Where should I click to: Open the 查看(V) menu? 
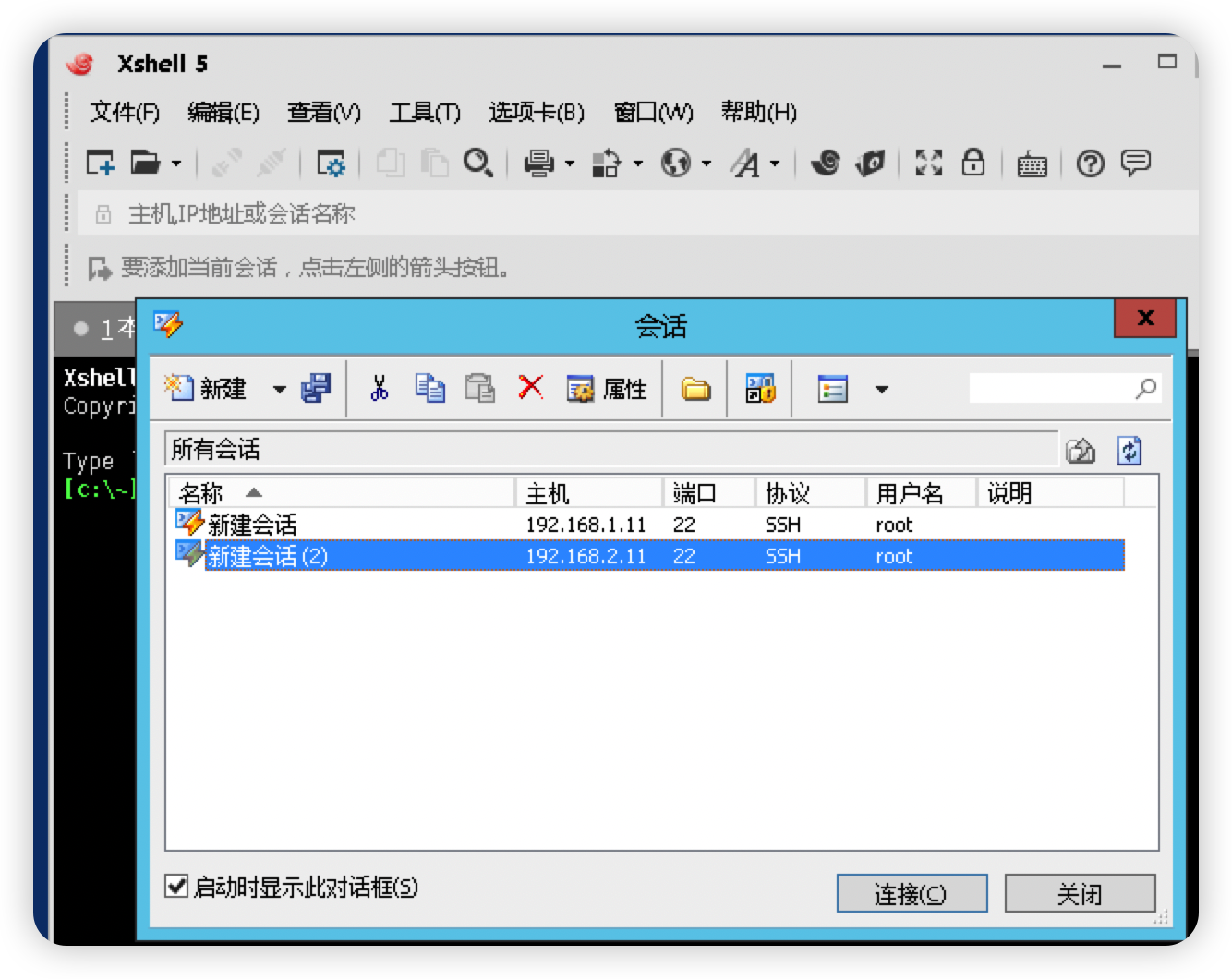324,113
